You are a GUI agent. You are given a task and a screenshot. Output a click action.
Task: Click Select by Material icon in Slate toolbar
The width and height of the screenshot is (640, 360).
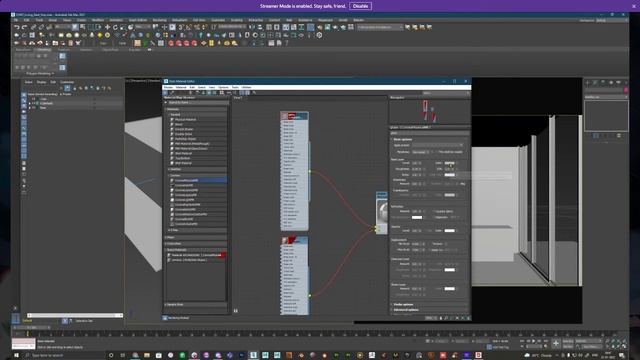point(254,93)
